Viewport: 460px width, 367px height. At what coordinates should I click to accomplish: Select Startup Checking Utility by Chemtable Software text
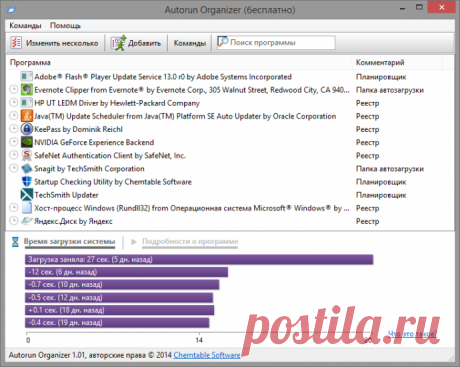113,182
